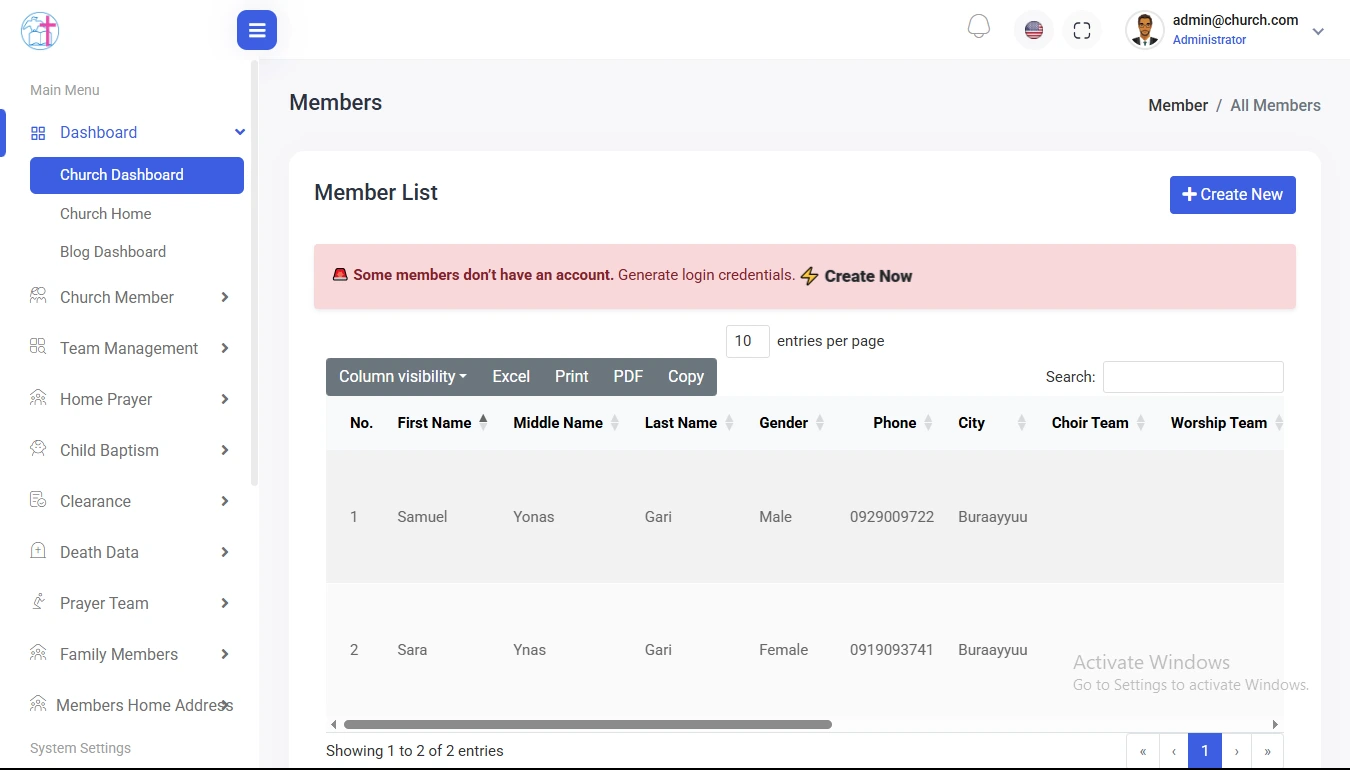Click the Death Data sidebar icon

(38, 551)
